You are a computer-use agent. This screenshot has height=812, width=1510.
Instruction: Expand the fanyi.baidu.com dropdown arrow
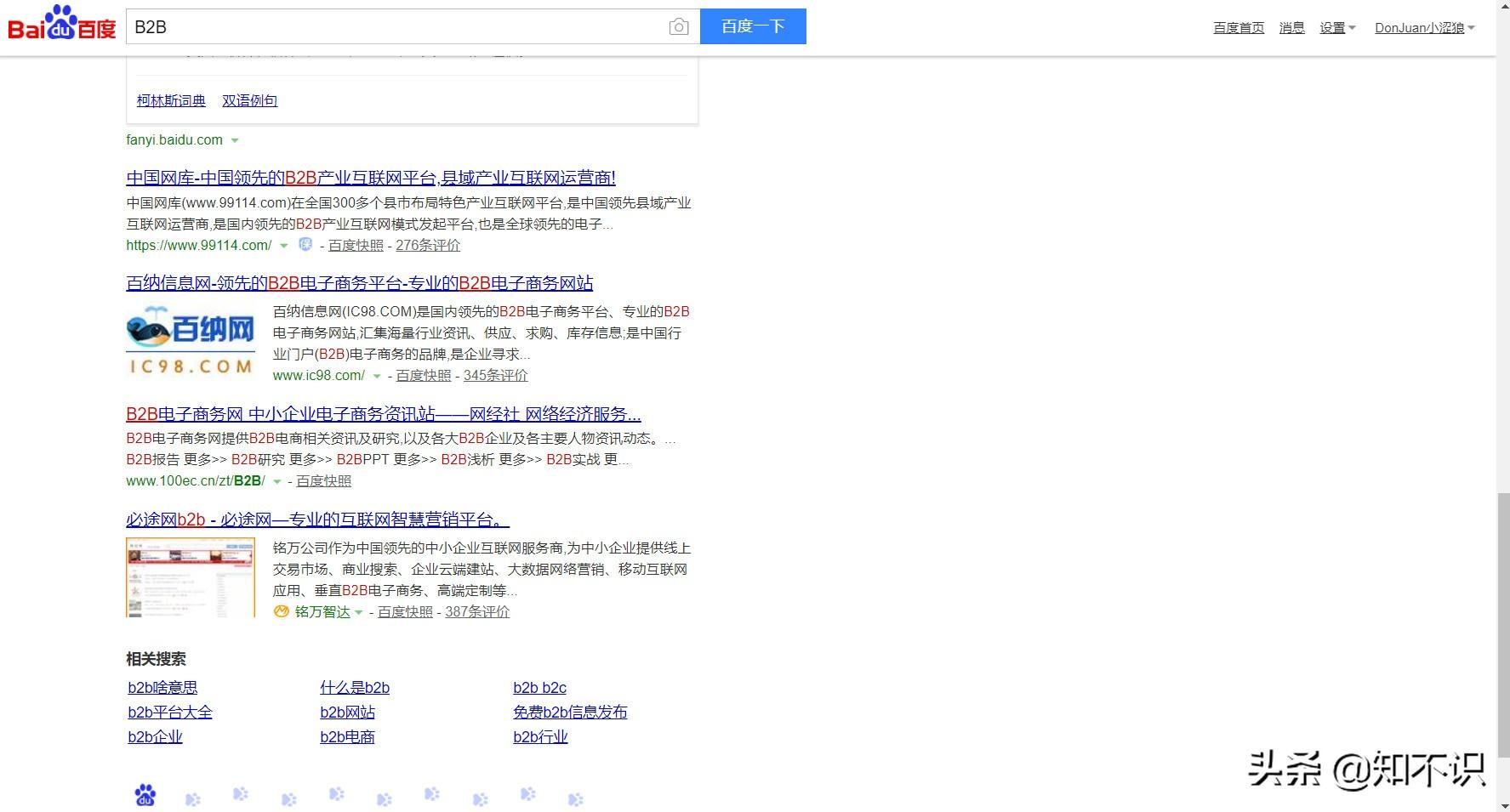click(235, 140)
